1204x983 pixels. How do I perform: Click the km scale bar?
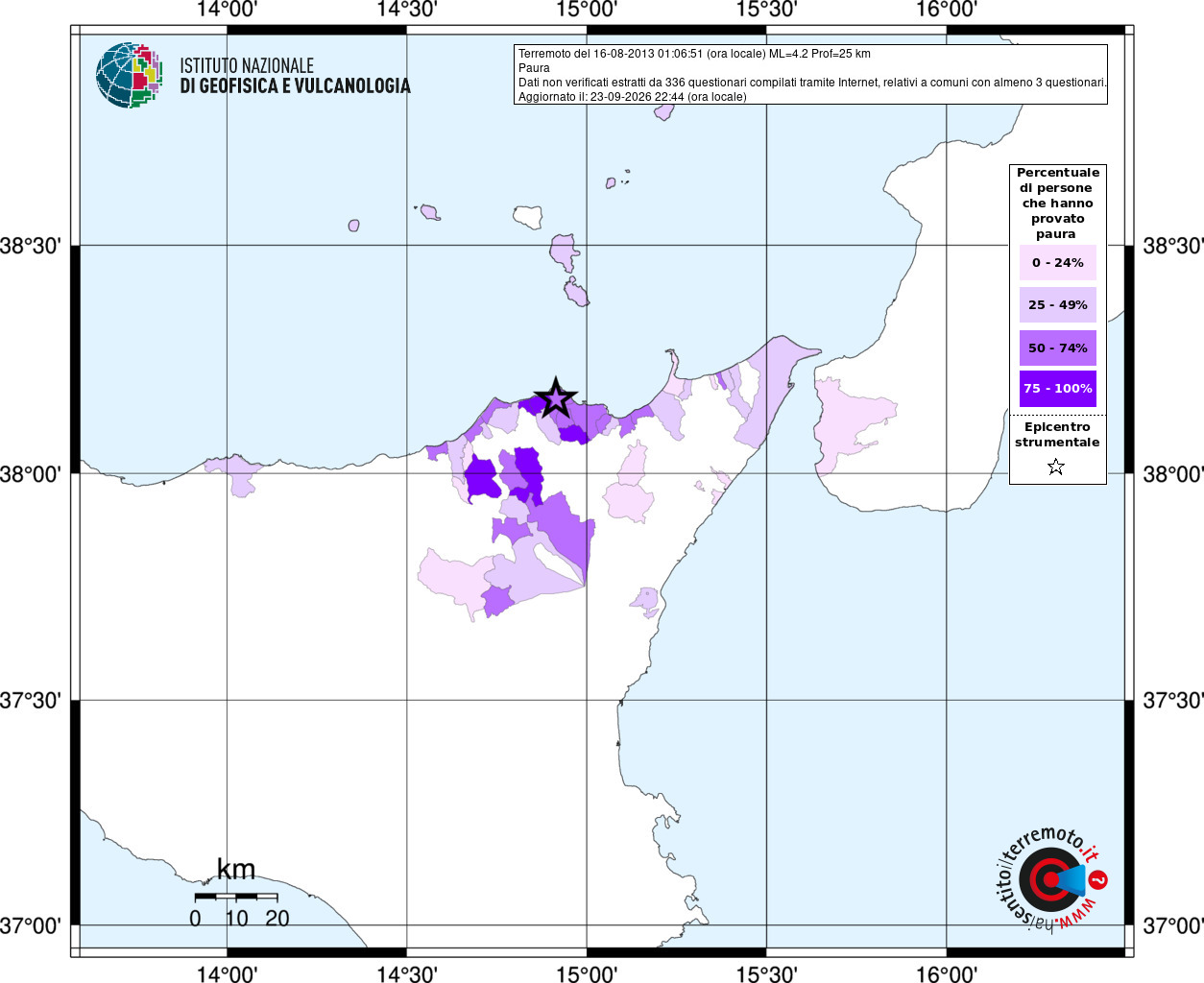(x=236, y=897)
